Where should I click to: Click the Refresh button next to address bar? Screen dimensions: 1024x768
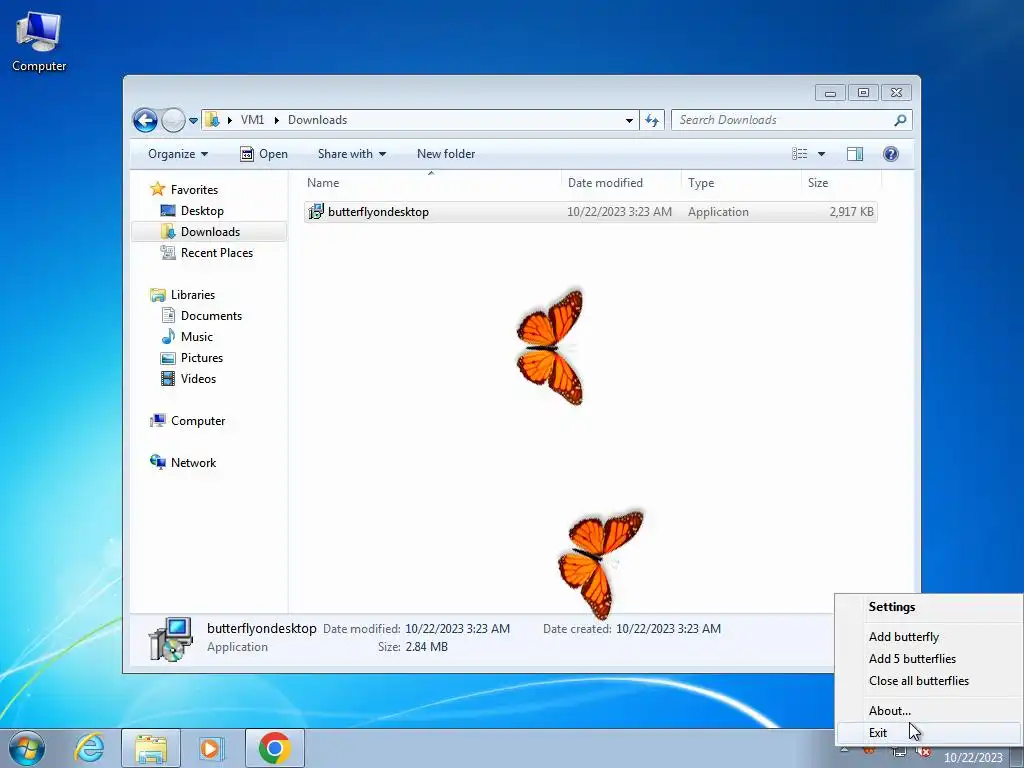(x=652, y=120)
